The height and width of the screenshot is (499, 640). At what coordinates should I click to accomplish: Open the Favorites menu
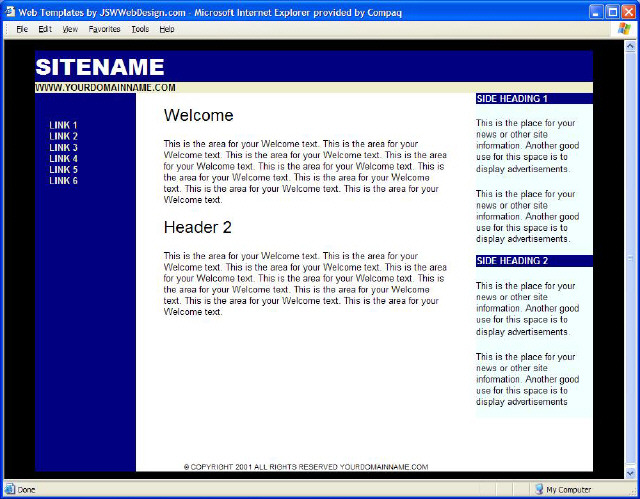pyautogui.click(x=104, y=29)
